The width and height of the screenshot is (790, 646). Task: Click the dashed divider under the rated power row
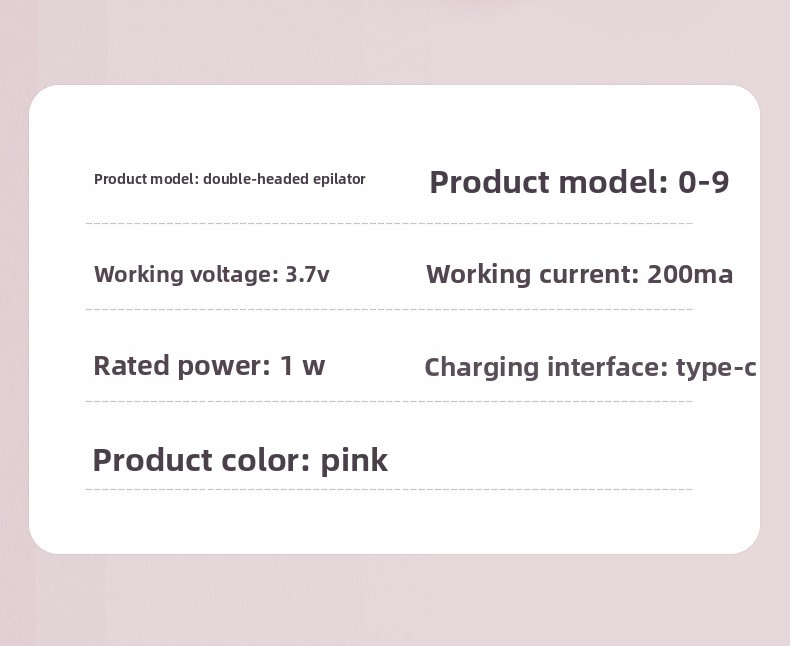389,401
